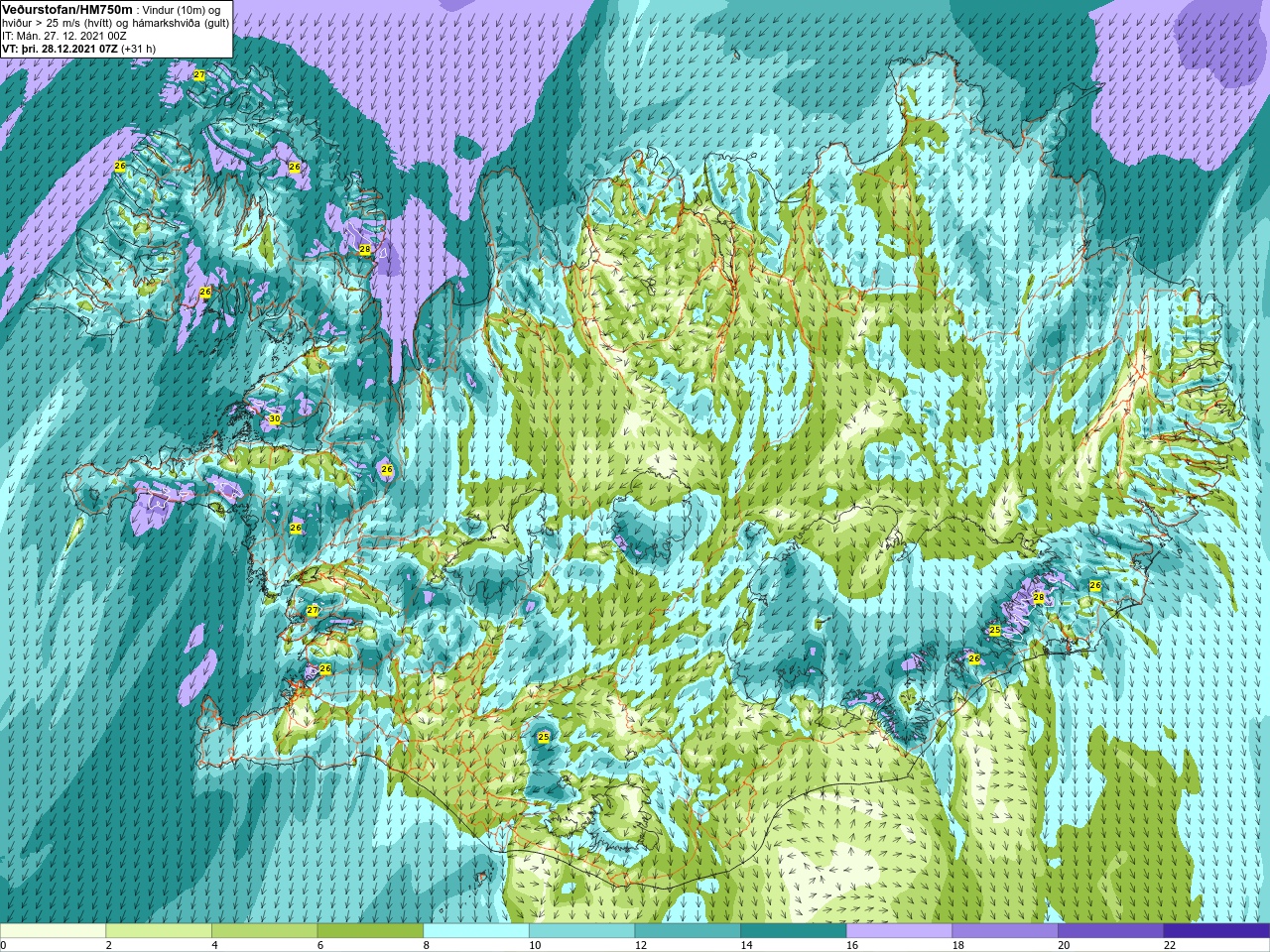Click the "VT: Þri. 28.12.2021 07Z" valid time
This screenshot has height=952, width=1270.
click(x=60, y=48)
